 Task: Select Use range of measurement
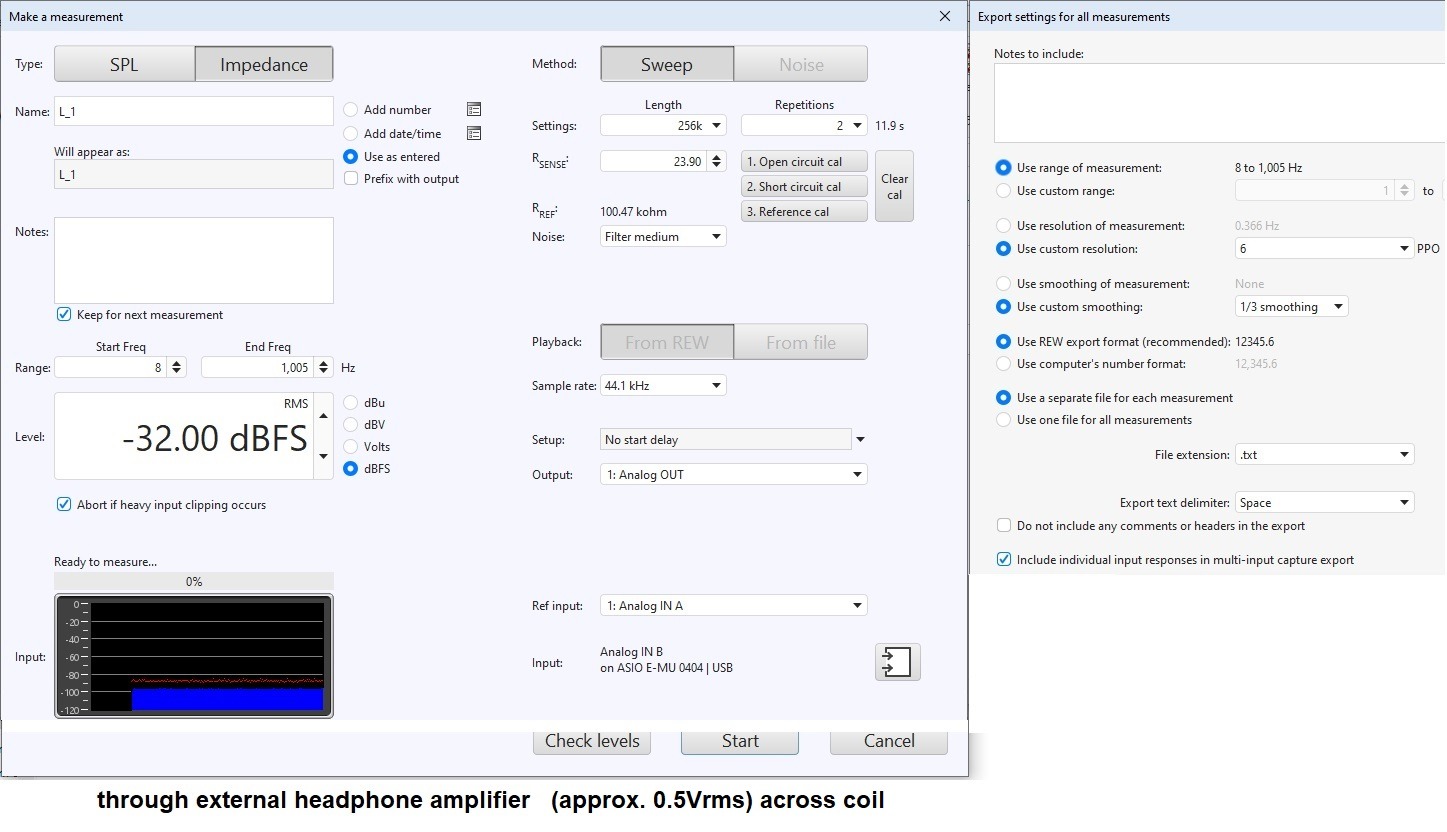[1004, 168]
